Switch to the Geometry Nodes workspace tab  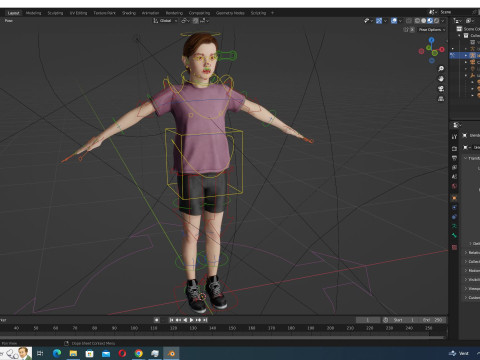click(x=230, y=13)
